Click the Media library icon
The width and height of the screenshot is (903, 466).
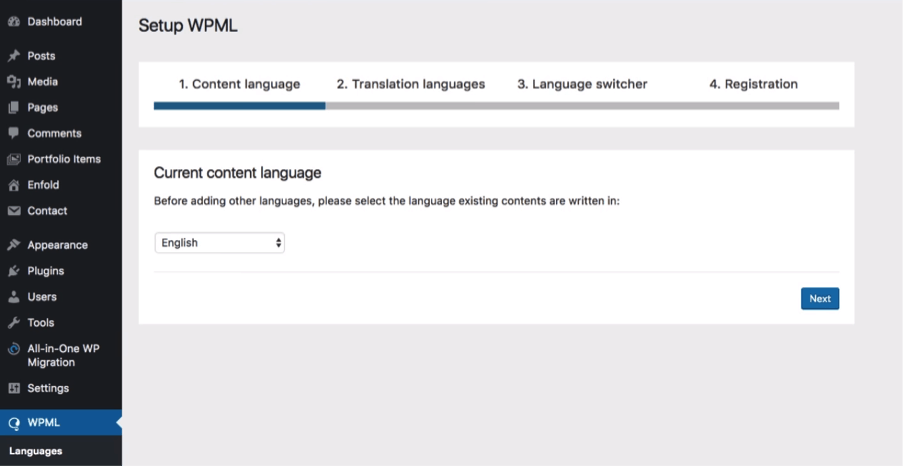point(14,82)
